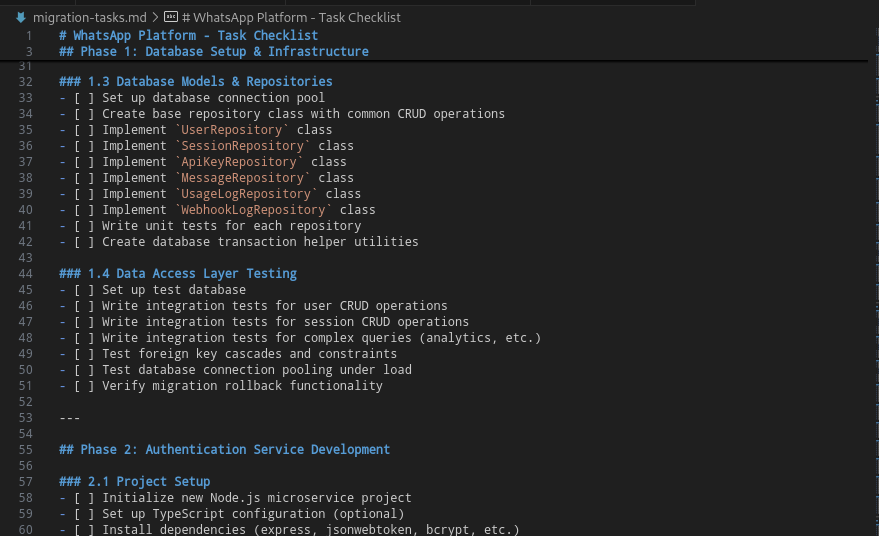Click the `WebhookLogRepository` code span

pos(254,210)
